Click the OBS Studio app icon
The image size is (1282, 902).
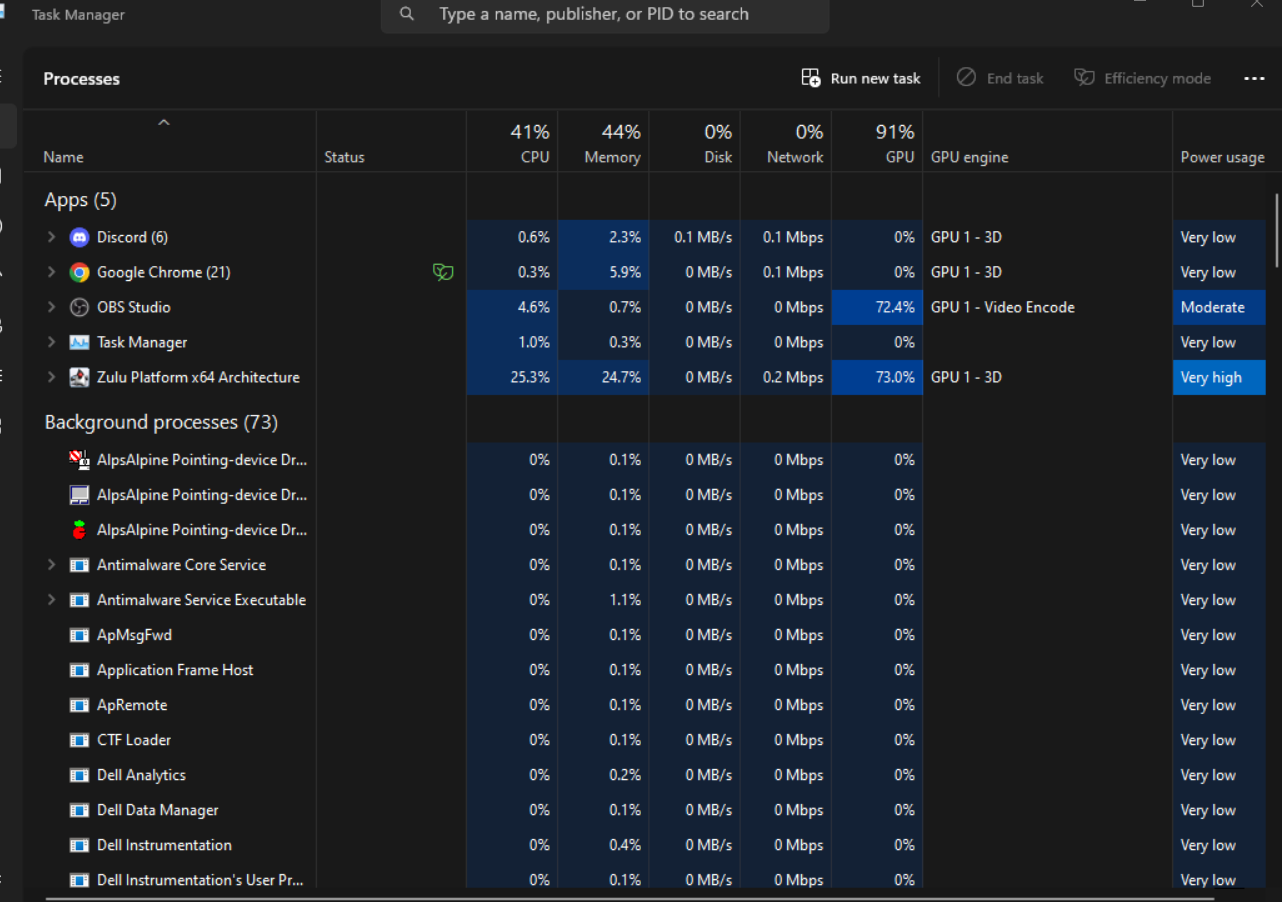coord(79,307)
